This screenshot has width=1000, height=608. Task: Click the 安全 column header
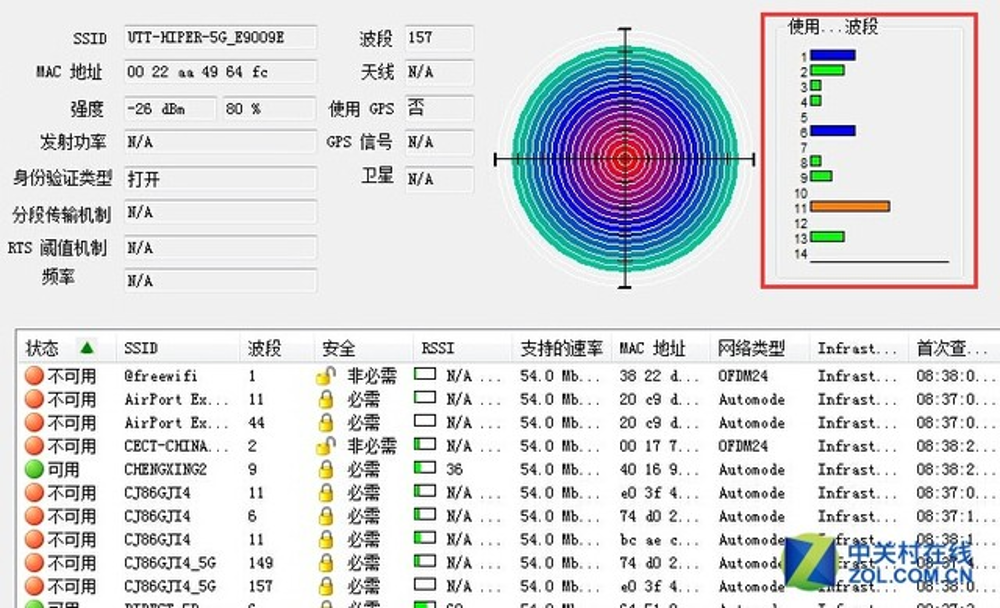pos(339,349)
